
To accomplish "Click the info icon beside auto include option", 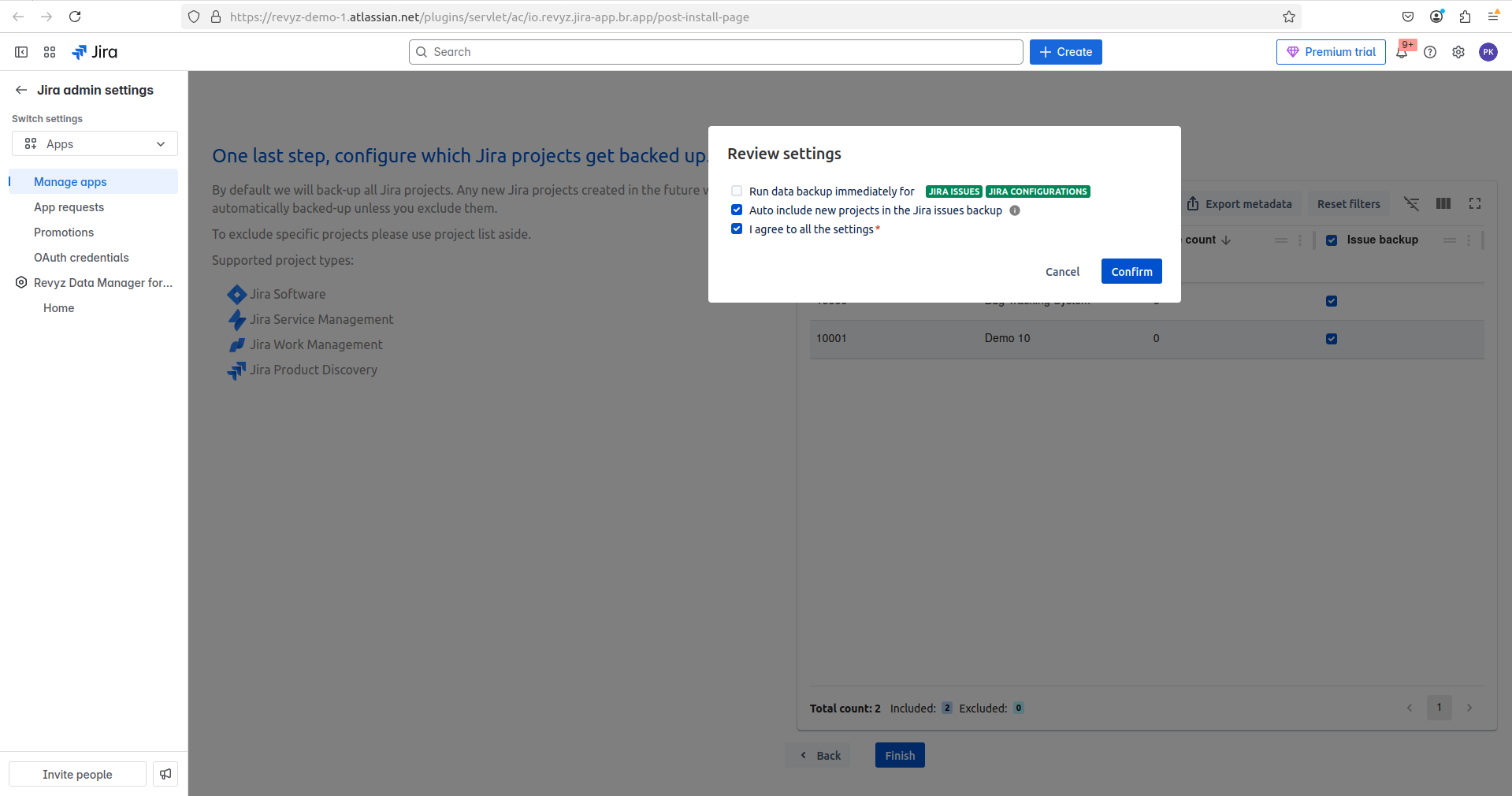I will point(1015,210).
